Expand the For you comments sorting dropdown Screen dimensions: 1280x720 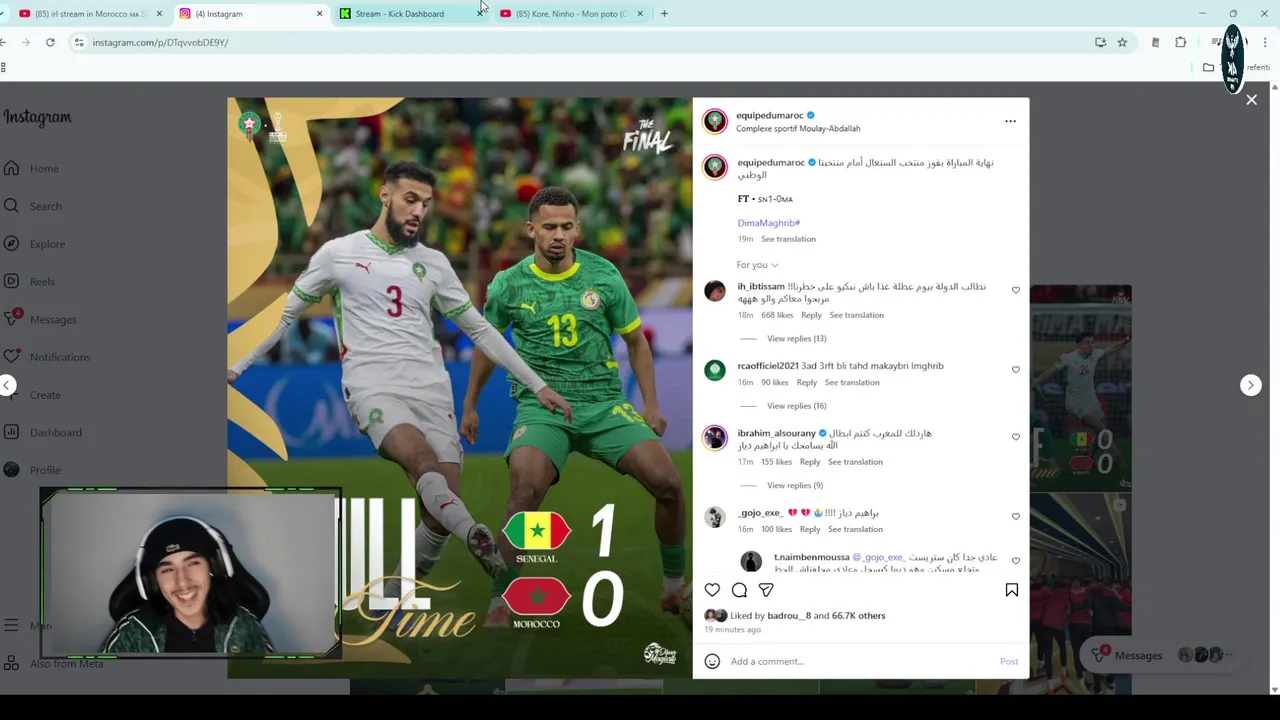tap(757, 265)
